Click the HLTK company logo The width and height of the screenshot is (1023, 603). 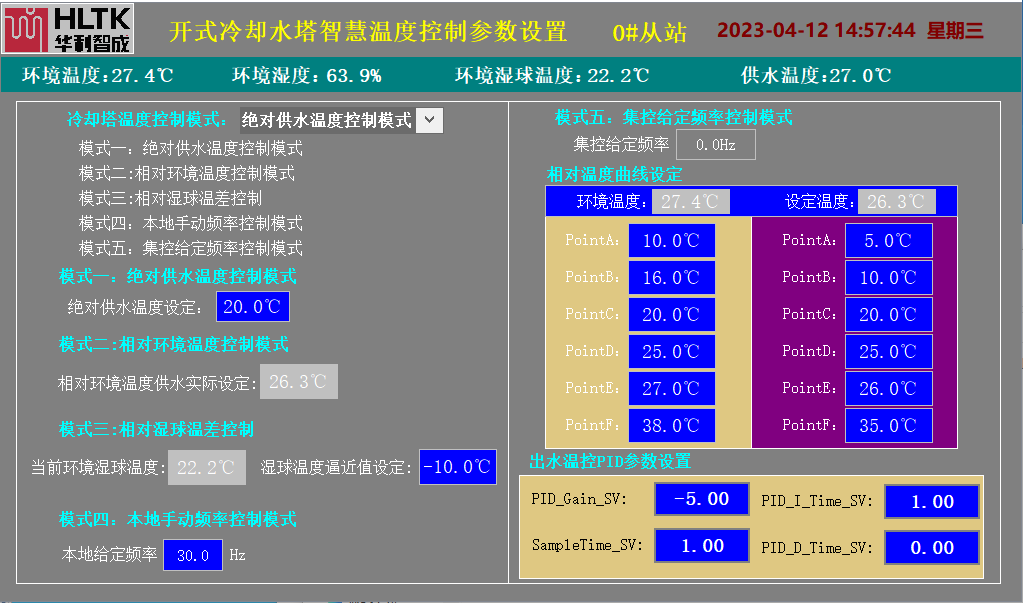tap(68, 29)
